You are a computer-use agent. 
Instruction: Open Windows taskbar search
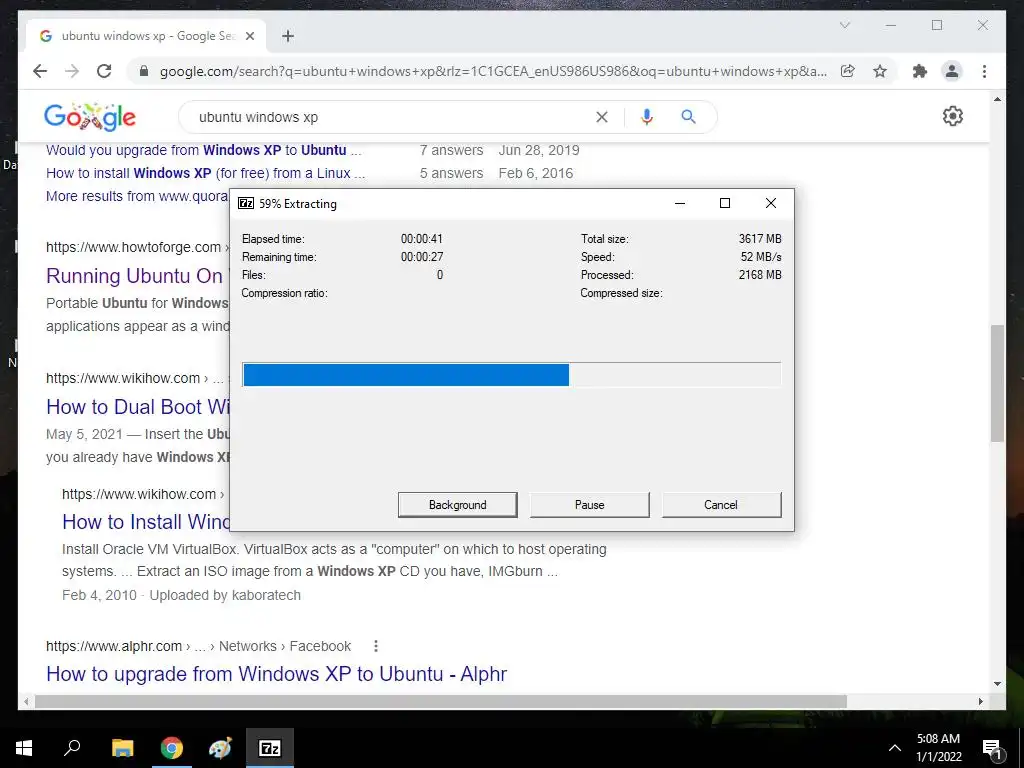tap(72, 748)
